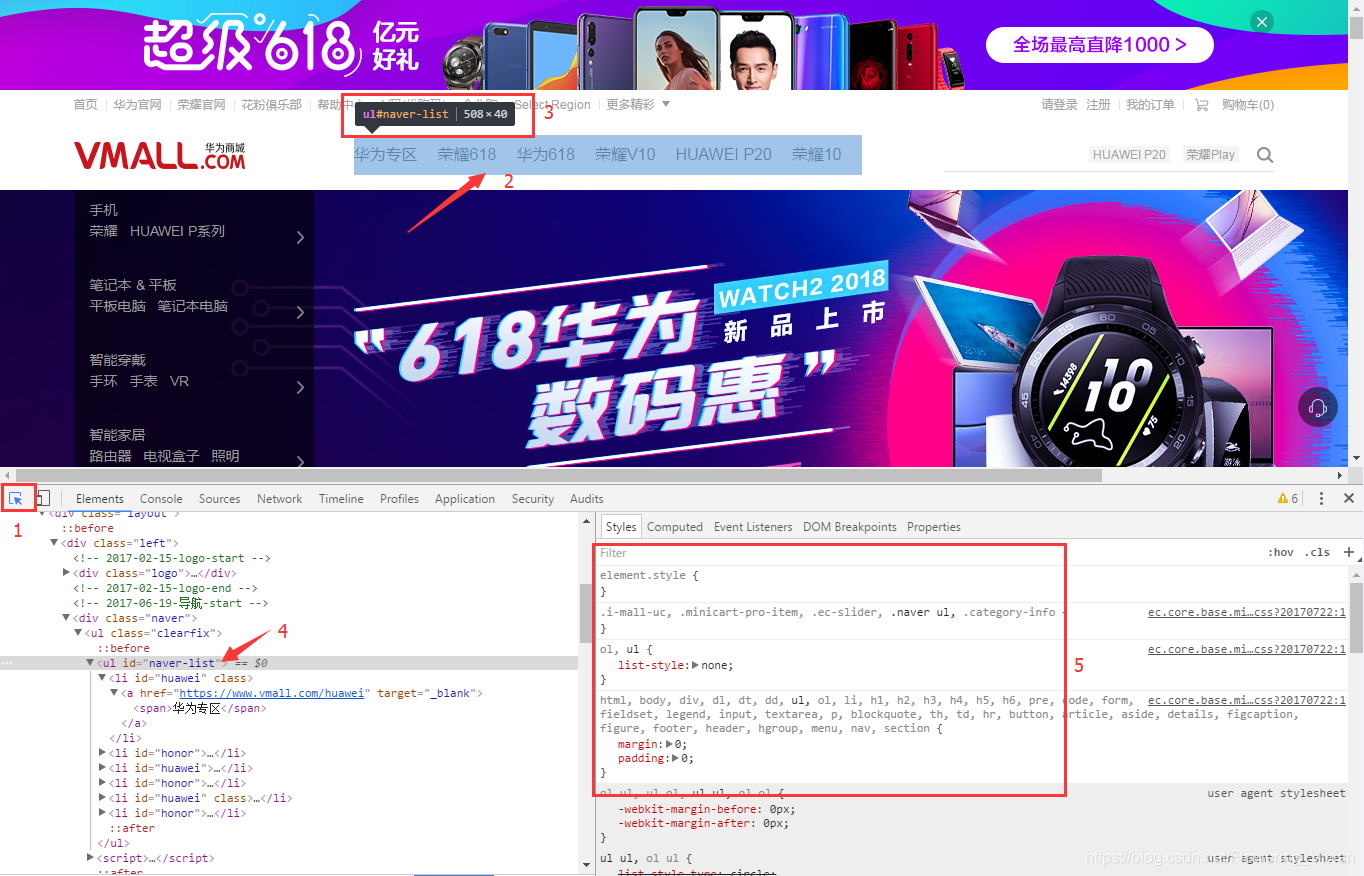
Task: Add a new style rule with plus icon
Action: click(x=1349, y=552)
